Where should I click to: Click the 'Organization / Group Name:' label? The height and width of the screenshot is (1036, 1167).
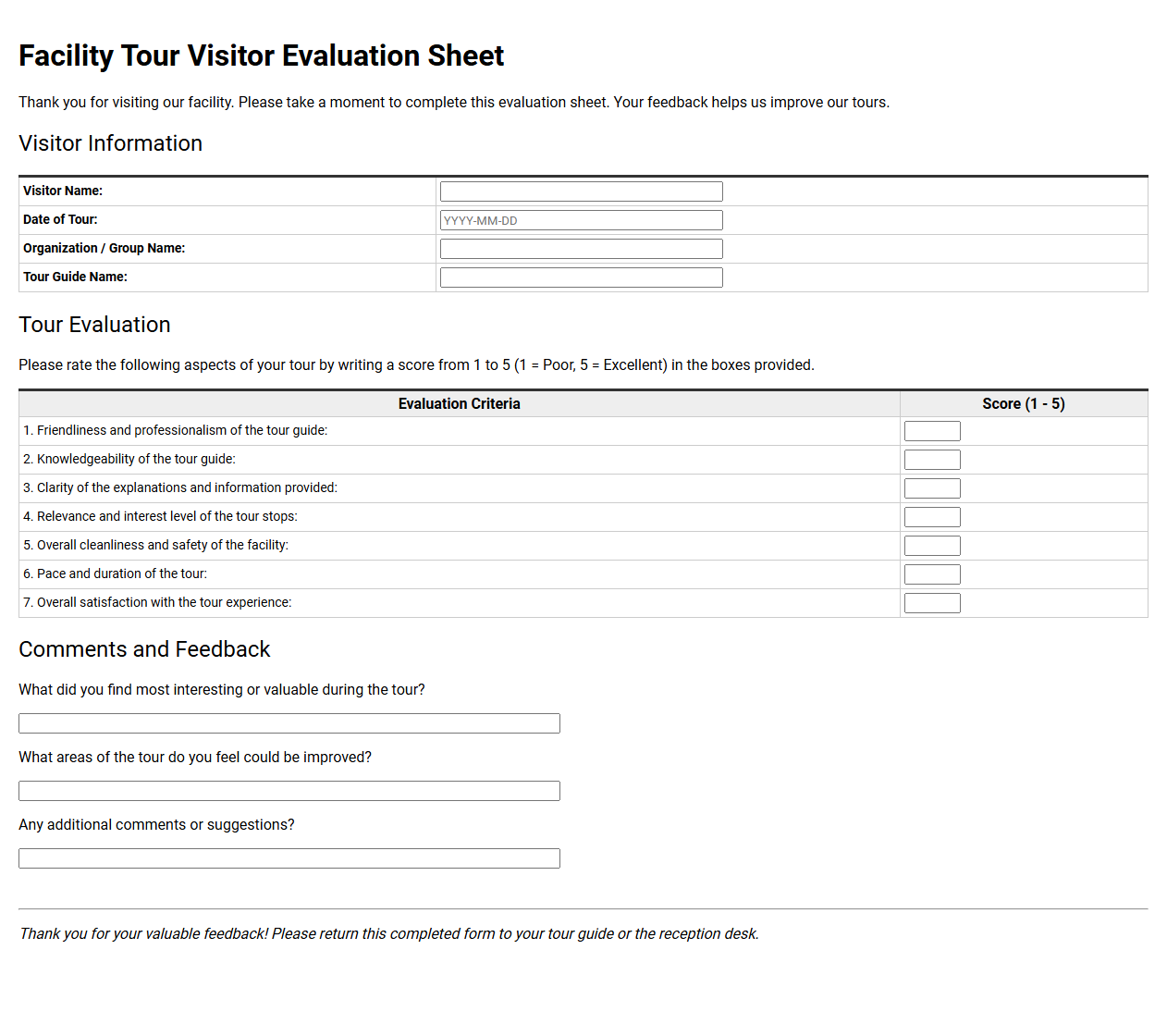[104, 248]
